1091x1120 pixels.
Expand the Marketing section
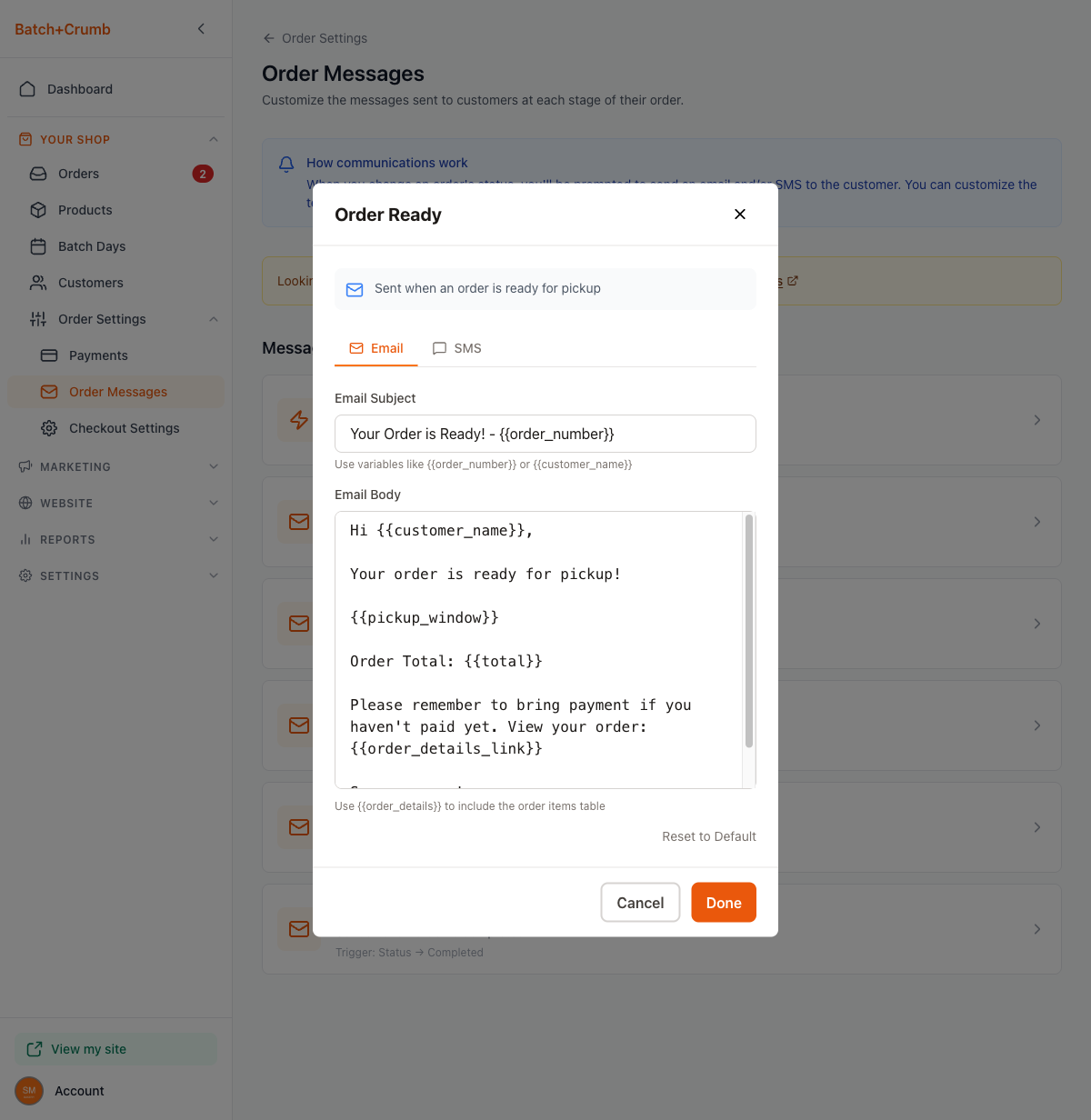click(214, 466)
